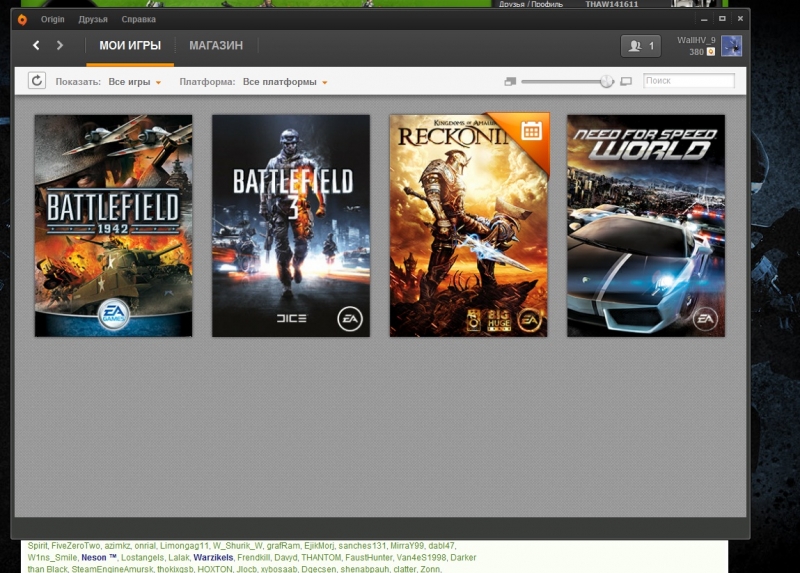Click the Limongag11 username in the forum
Viewport: 800px width, 573px height.
(x=184, y=546)
